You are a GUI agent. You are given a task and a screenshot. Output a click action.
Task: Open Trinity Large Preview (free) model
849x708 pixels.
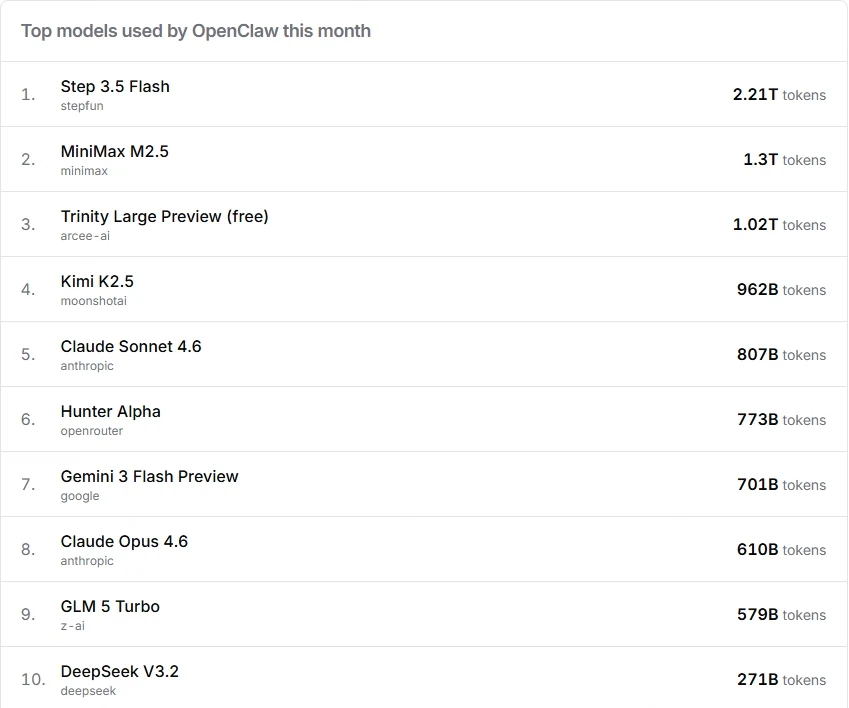tap(165, 217)
